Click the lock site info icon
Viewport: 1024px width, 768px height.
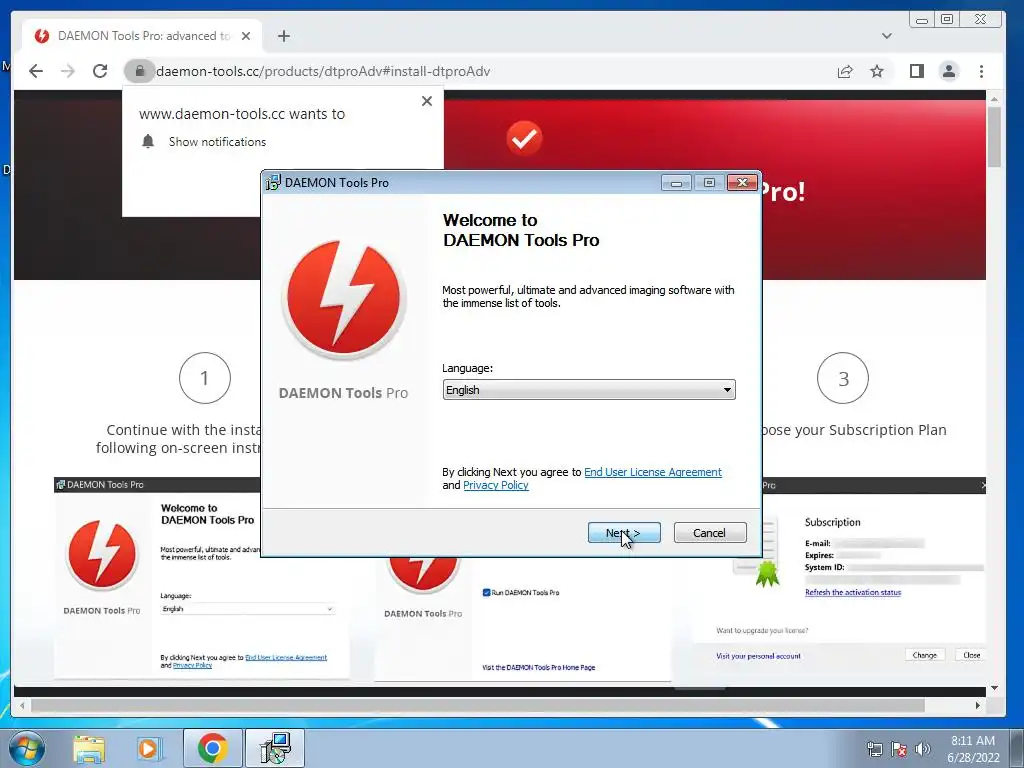139,71
